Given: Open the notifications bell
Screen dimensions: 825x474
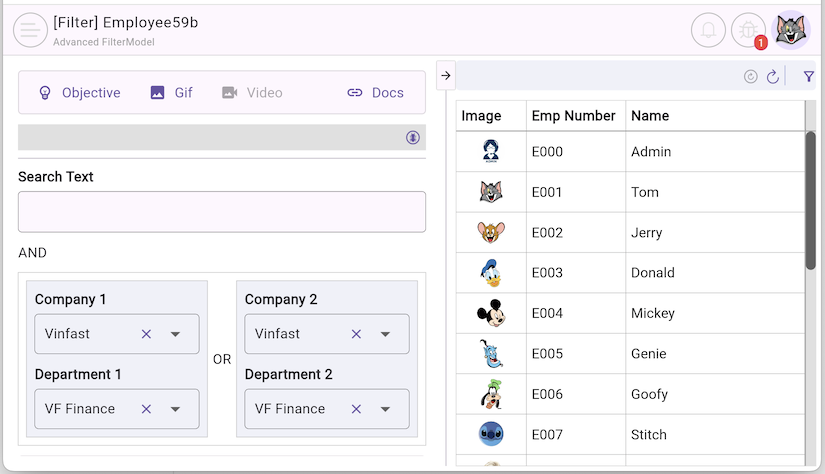Looking at the screenshot, I should pyautogui.click(x=708, y=30).
